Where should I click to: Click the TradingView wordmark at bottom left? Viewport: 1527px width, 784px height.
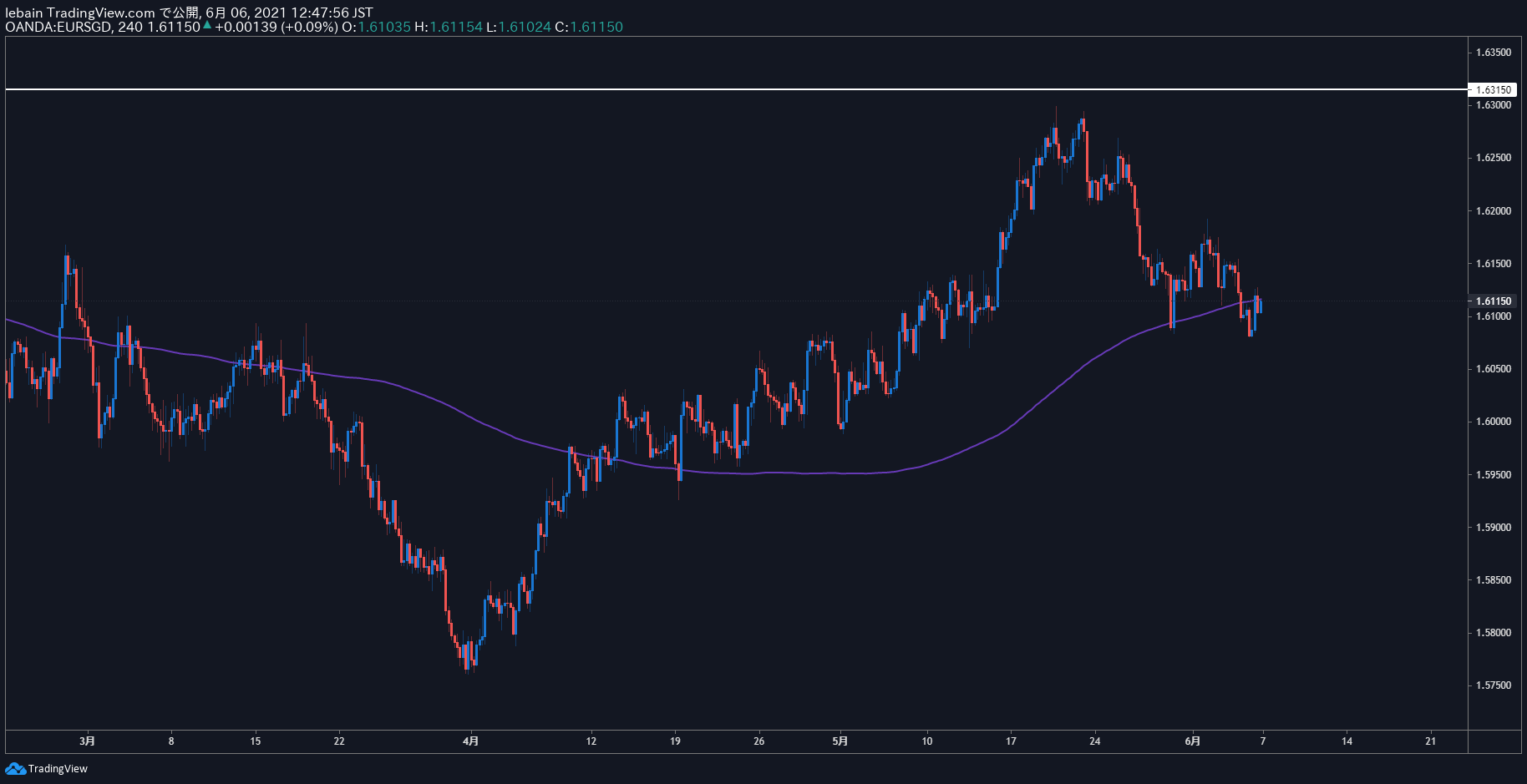[58, 769]
